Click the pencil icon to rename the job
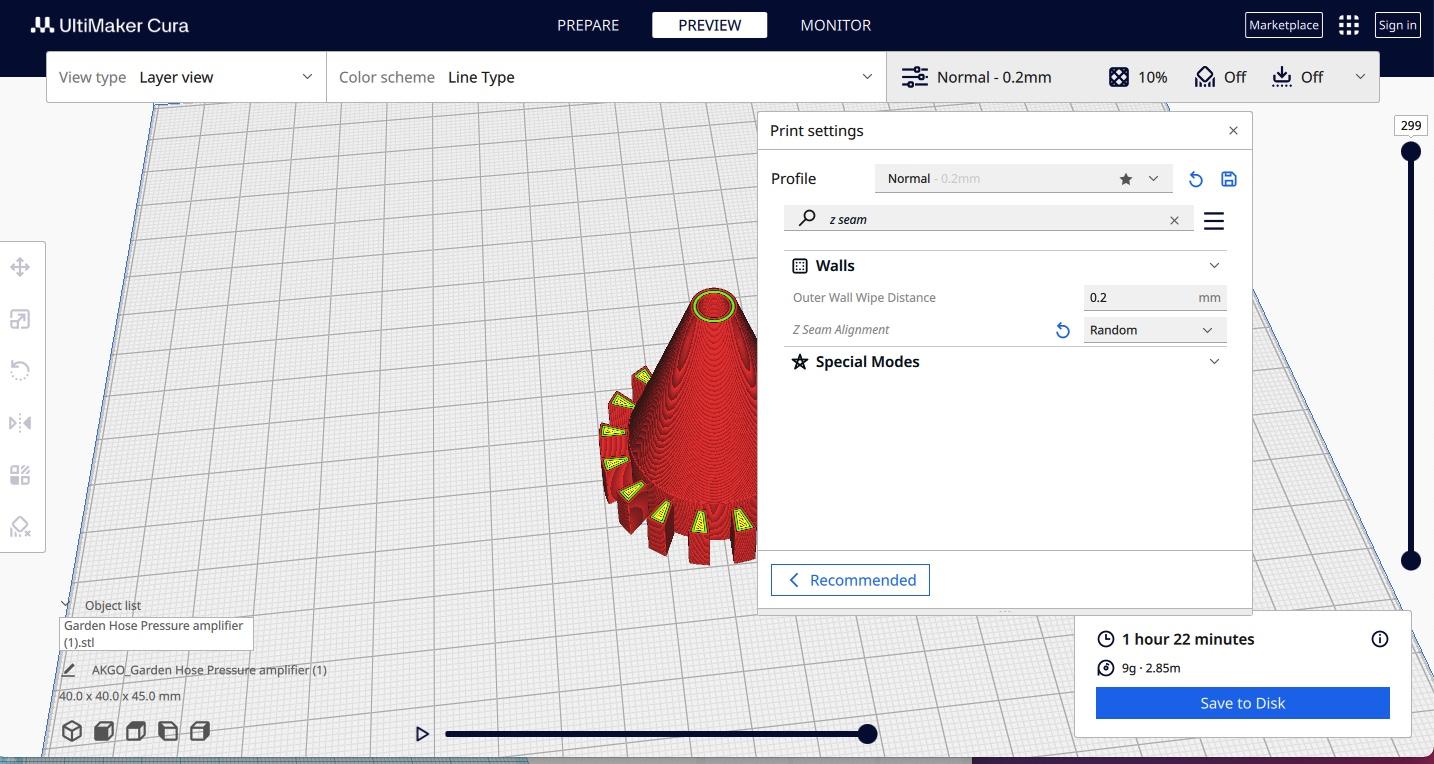 (69, 670)
